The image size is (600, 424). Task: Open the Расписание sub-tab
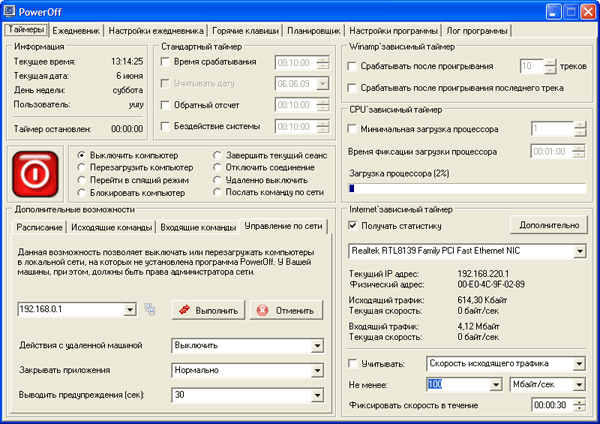pyautogui.click(x=39, y=227)
